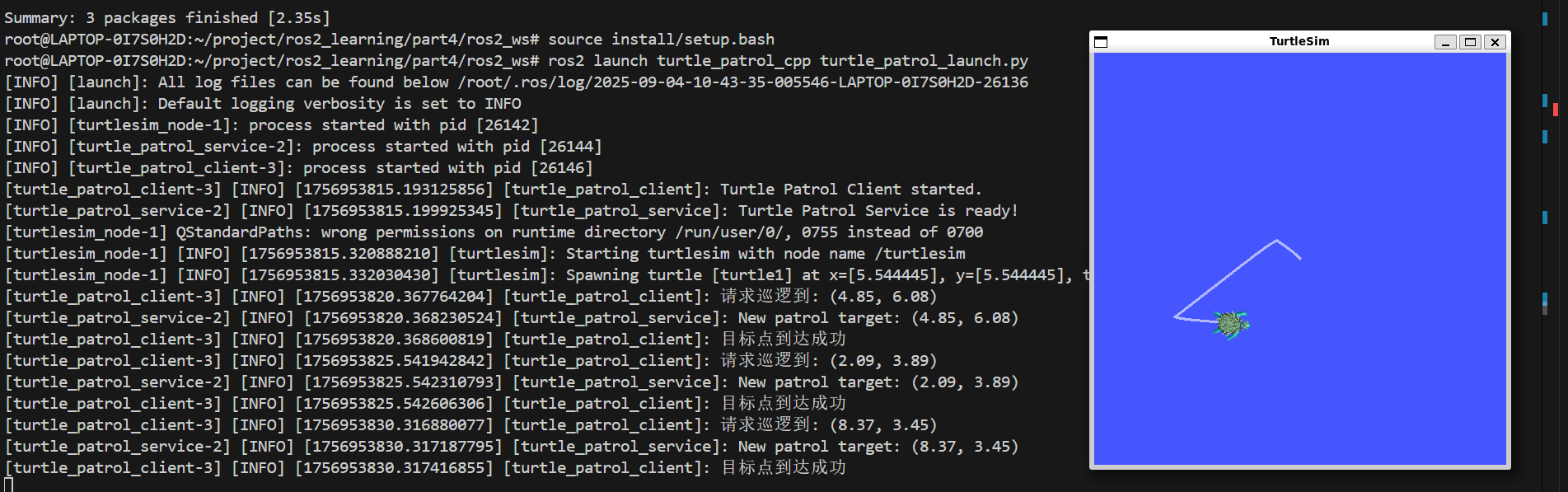
Task: Click the red marker in the scrollbar gutter
Action: pyautogui.click(x=1556, y=110)
